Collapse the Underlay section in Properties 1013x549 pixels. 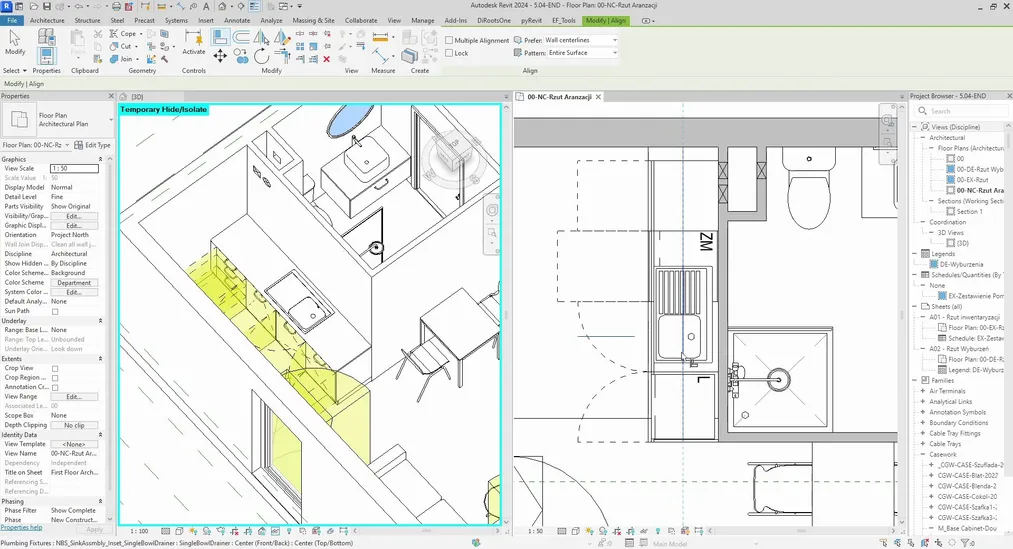(100, 320)
